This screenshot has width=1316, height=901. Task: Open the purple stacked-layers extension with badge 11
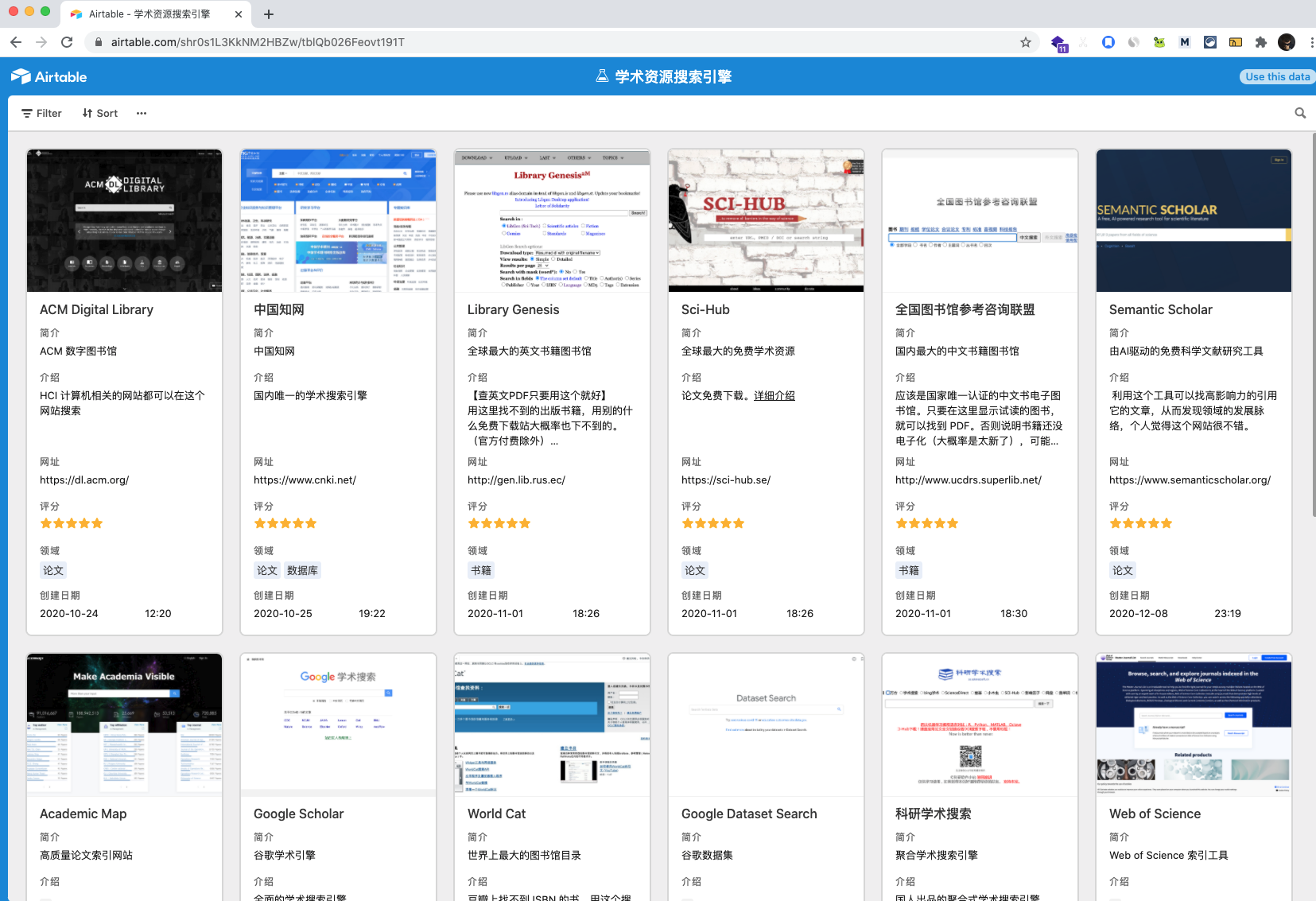click(x=1058, y=43)
